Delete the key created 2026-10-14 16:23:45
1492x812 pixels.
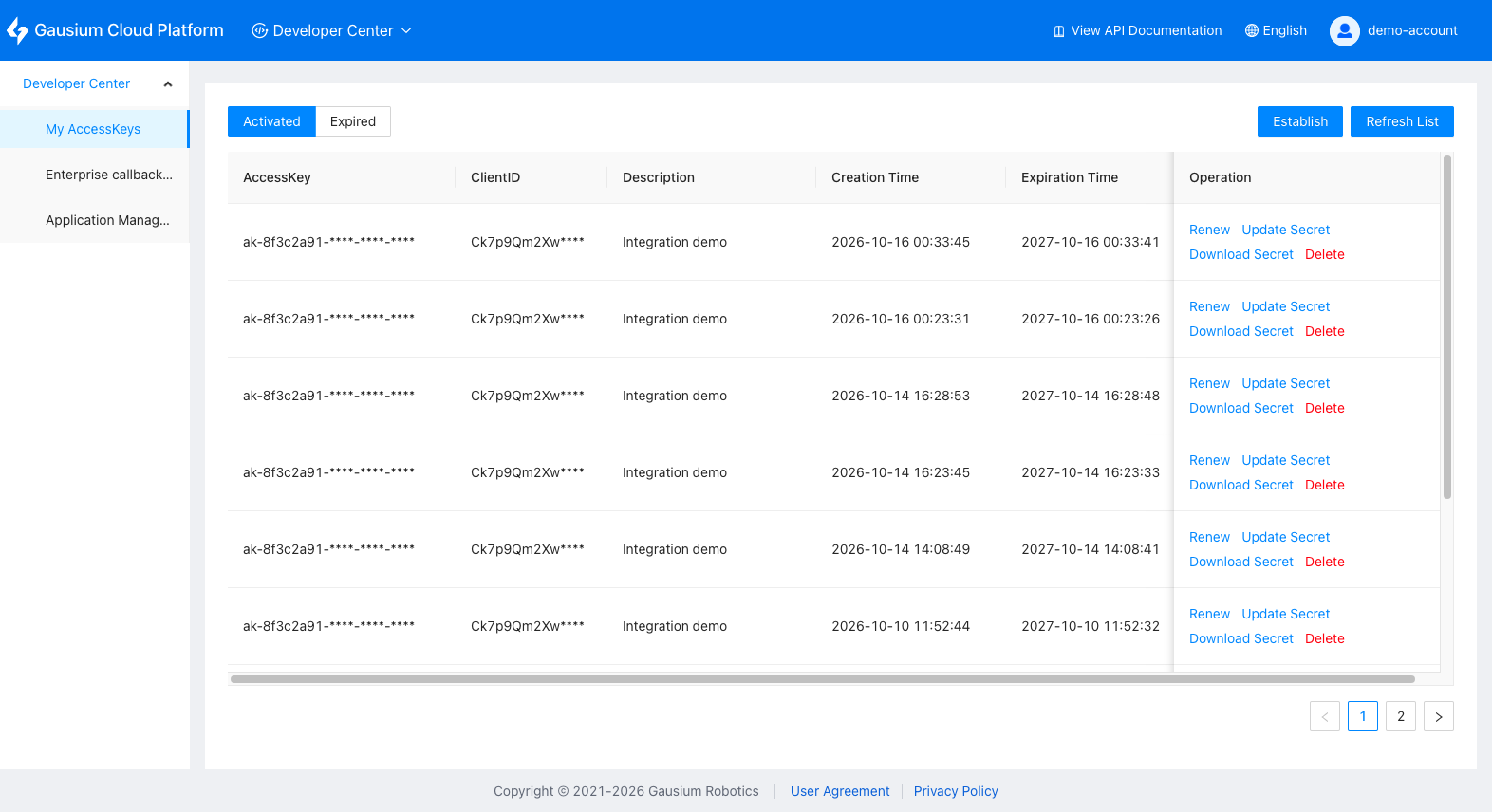[1325, 485]
